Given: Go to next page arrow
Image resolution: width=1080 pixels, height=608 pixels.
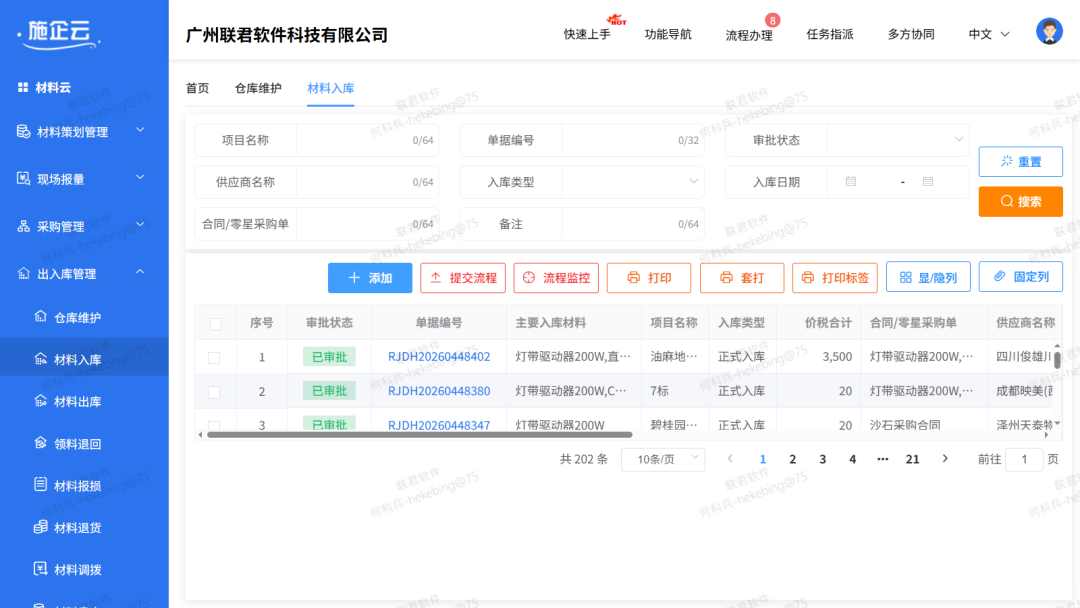Looking at the screenshot, I should click(945, 459).
